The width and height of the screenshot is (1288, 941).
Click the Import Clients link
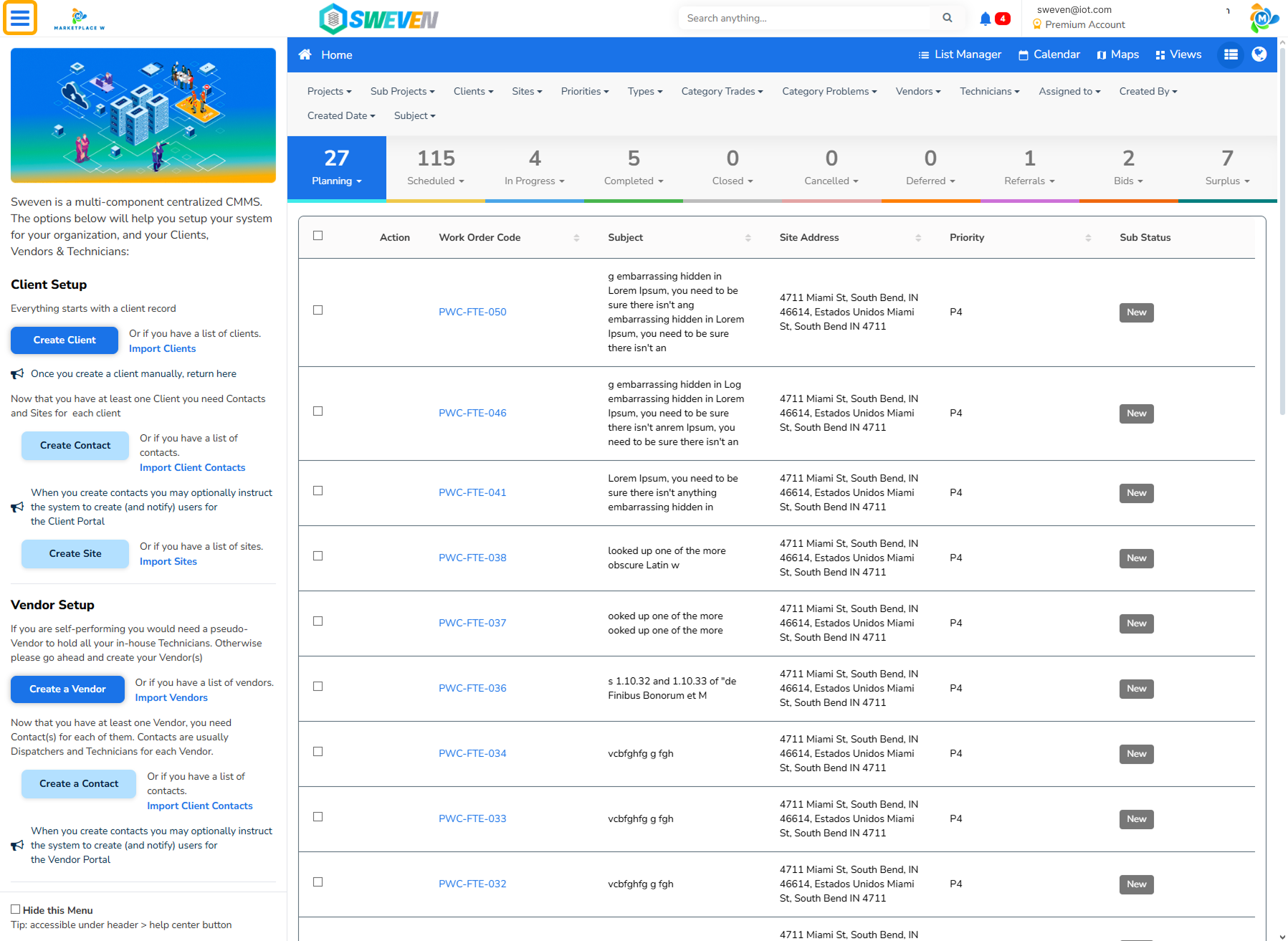pyautogui.click(x=162, y=349)
